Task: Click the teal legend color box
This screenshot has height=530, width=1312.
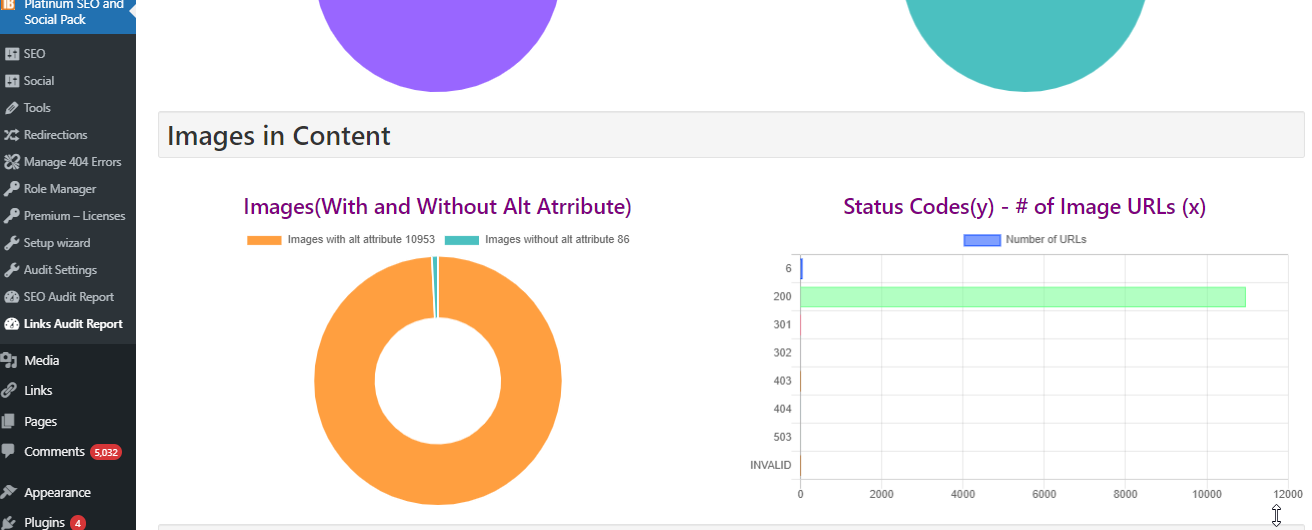Action: (462, 240)
